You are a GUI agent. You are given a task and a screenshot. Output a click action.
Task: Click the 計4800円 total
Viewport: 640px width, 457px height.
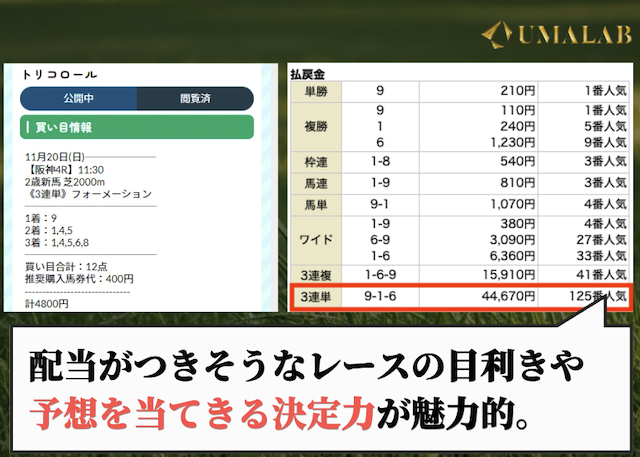click(x=47, y=304)
